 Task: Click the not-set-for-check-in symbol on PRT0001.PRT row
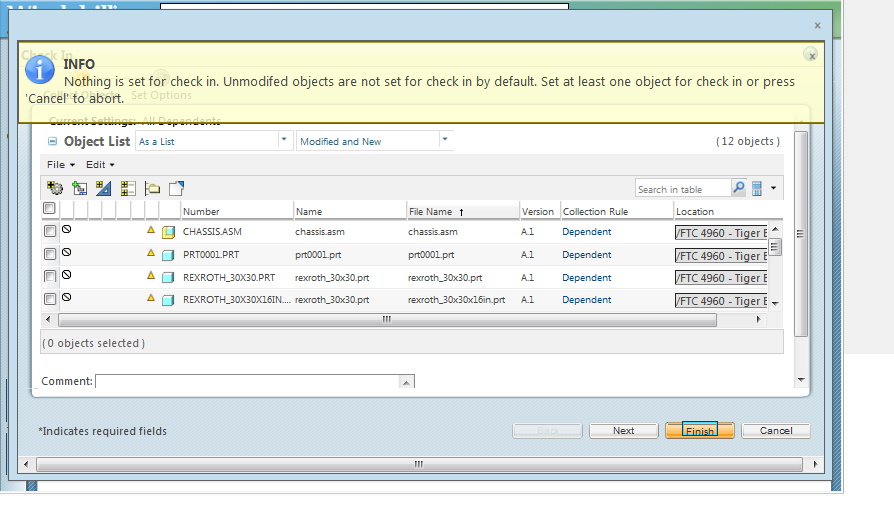66,252
